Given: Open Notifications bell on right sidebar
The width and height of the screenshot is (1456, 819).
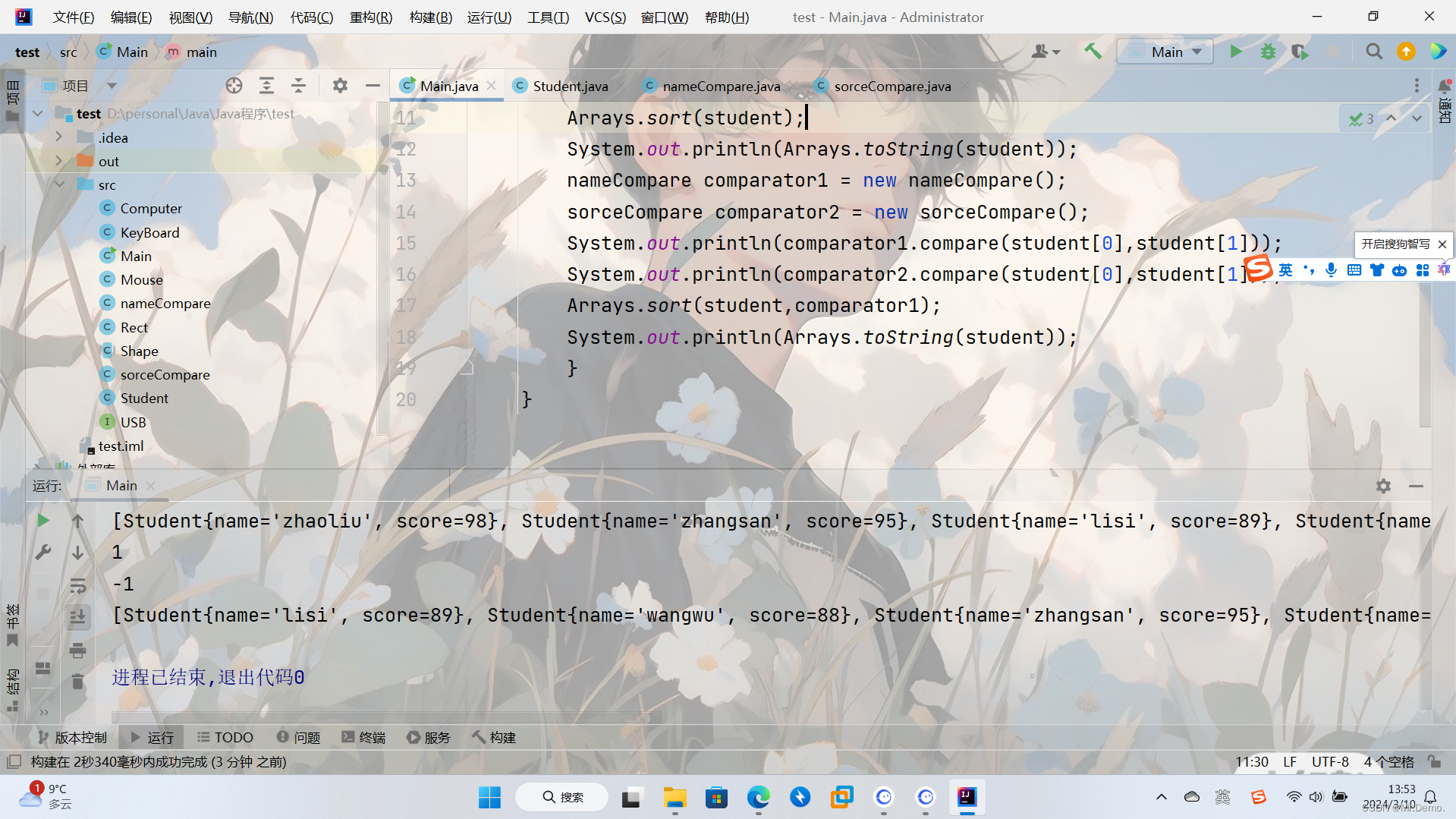Looking at the screenshot, I should 1445,85.
